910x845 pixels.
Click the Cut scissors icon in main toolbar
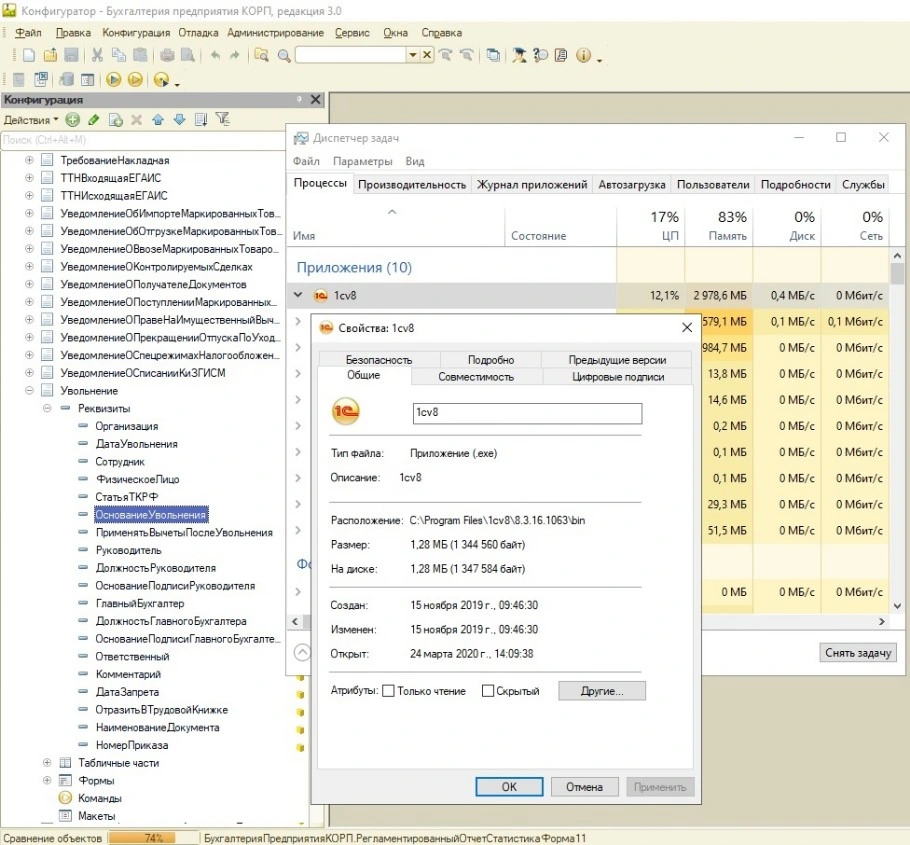[98, 56]
